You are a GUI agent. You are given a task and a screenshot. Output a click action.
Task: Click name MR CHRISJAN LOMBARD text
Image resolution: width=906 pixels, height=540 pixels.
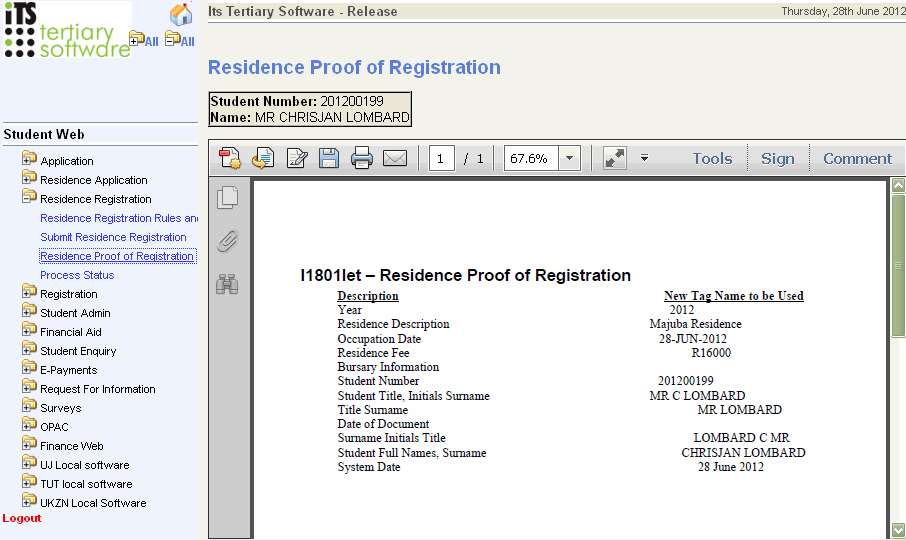point(332,117)
